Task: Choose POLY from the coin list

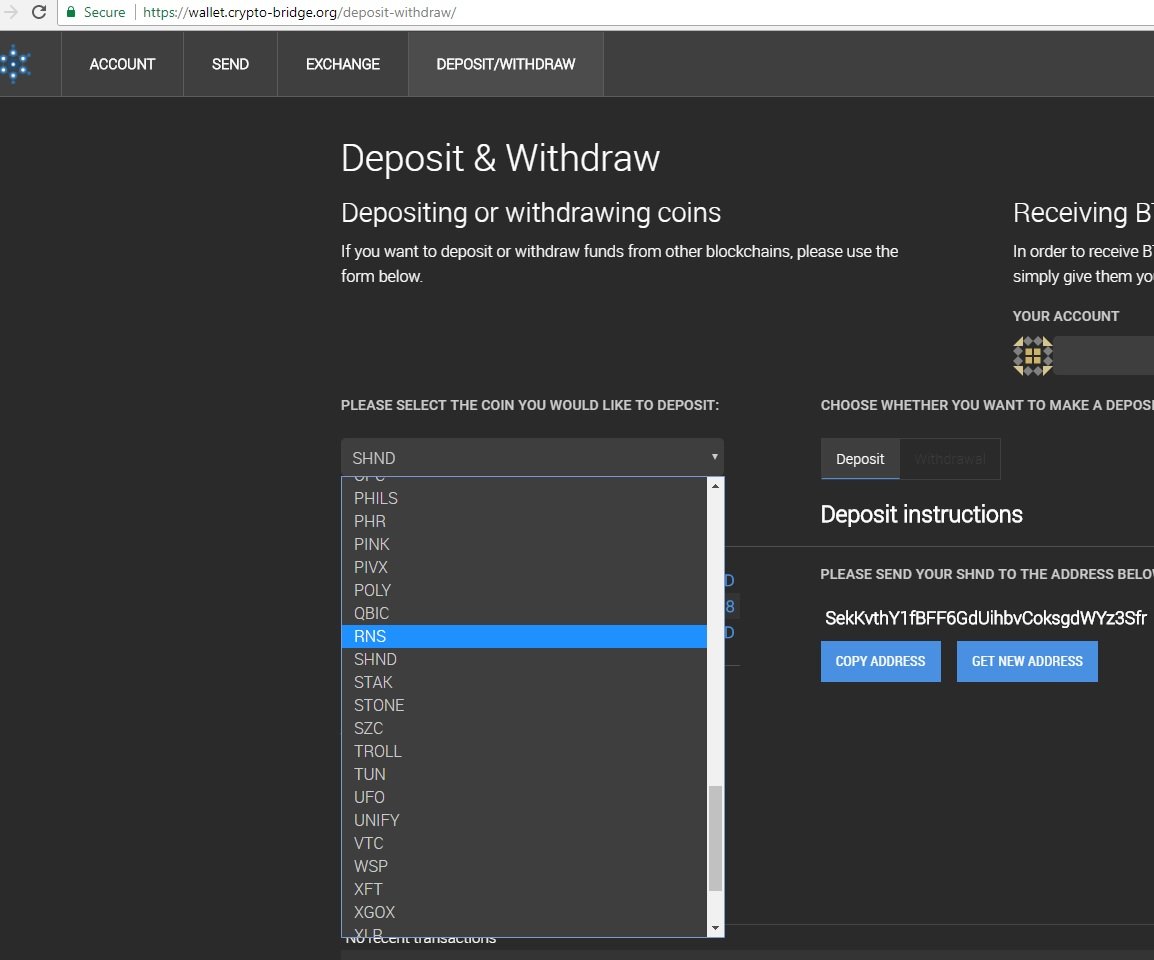Action: pos(524,590)
